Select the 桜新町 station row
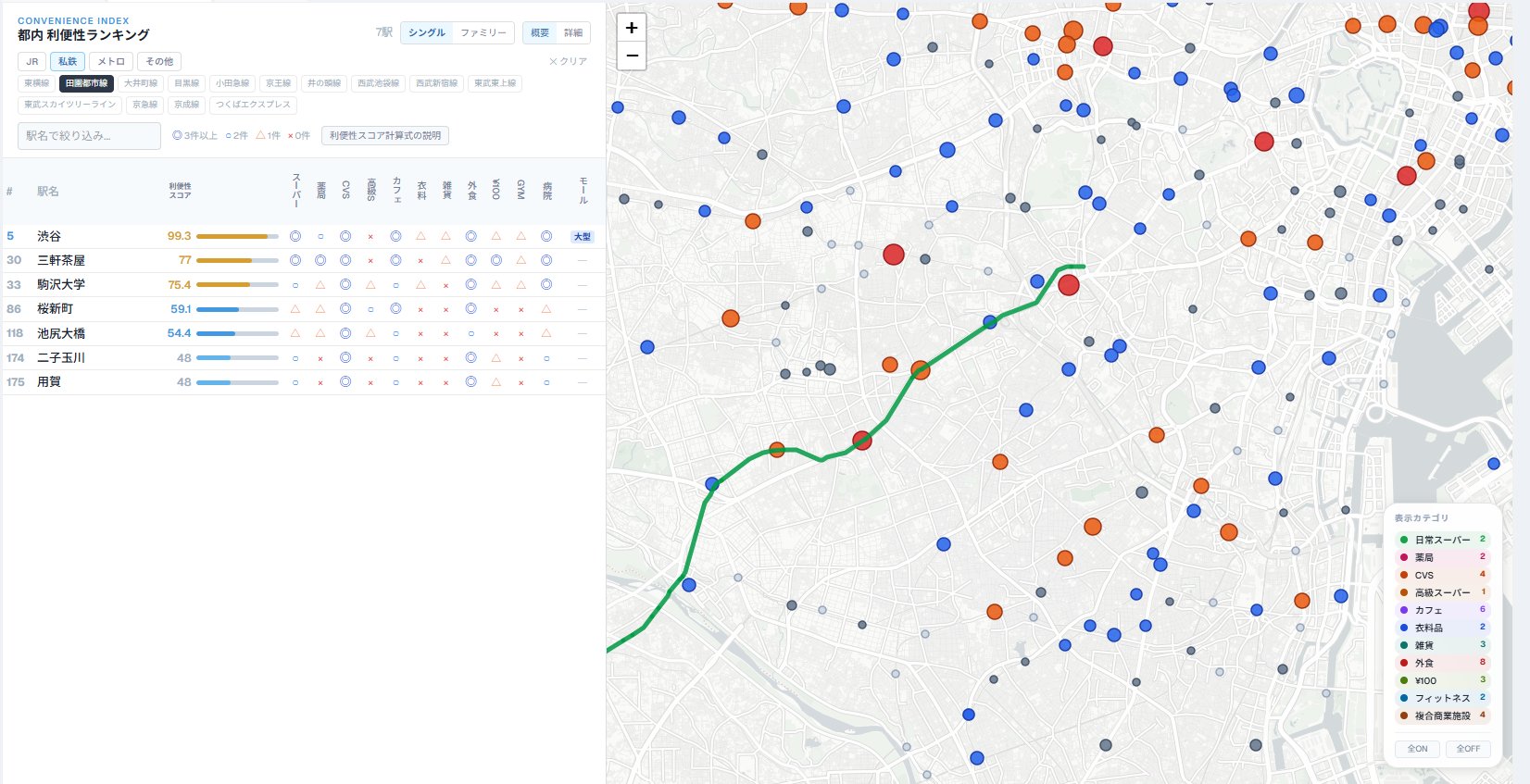This screenshot has height=784, width=1530. click(304, 308)
